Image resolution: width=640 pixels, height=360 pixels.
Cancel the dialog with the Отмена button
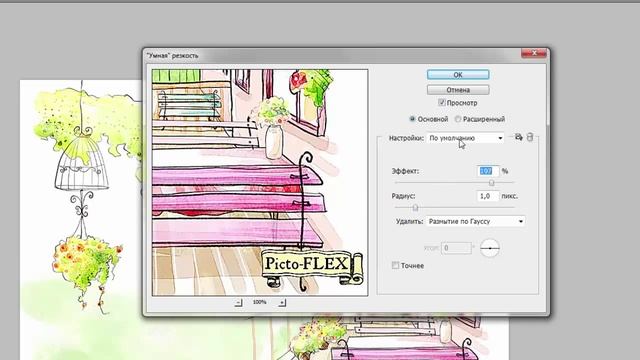[458, 90]
